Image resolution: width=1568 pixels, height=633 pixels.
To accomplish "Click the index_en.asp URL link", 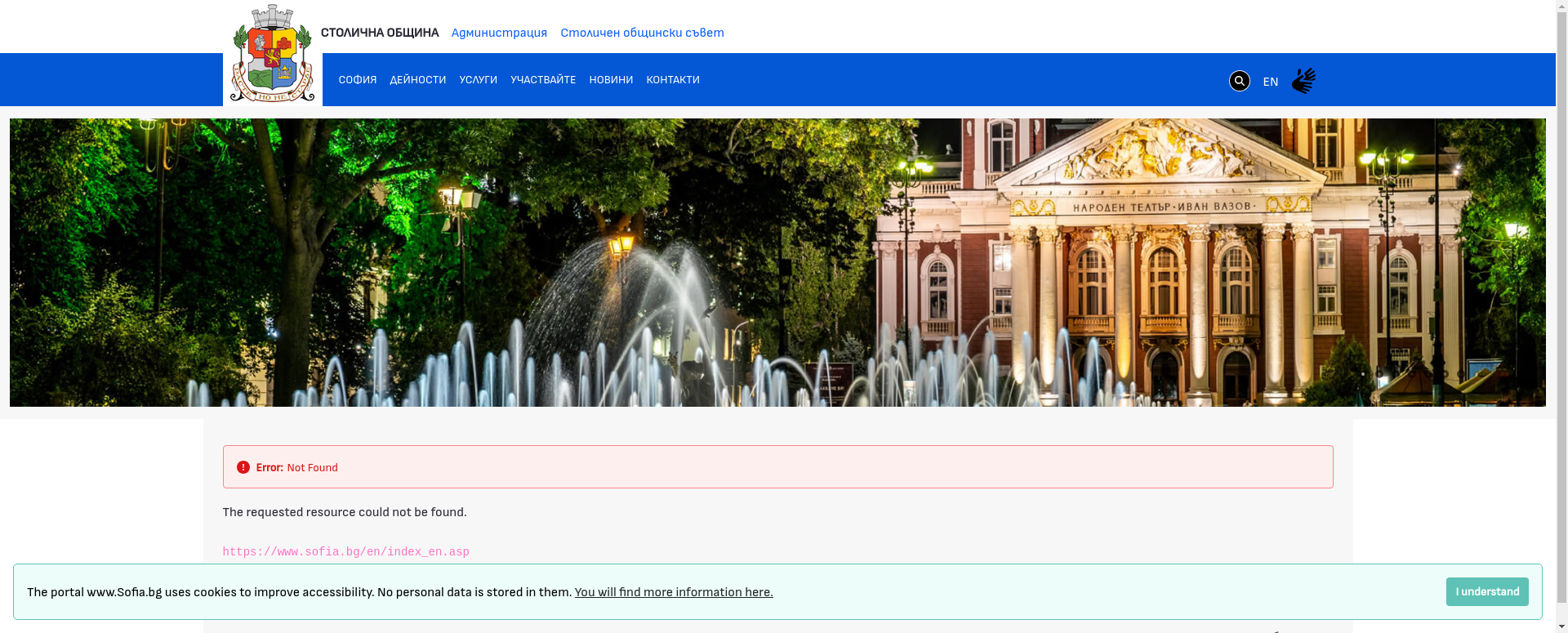I will tap(345, 552).
